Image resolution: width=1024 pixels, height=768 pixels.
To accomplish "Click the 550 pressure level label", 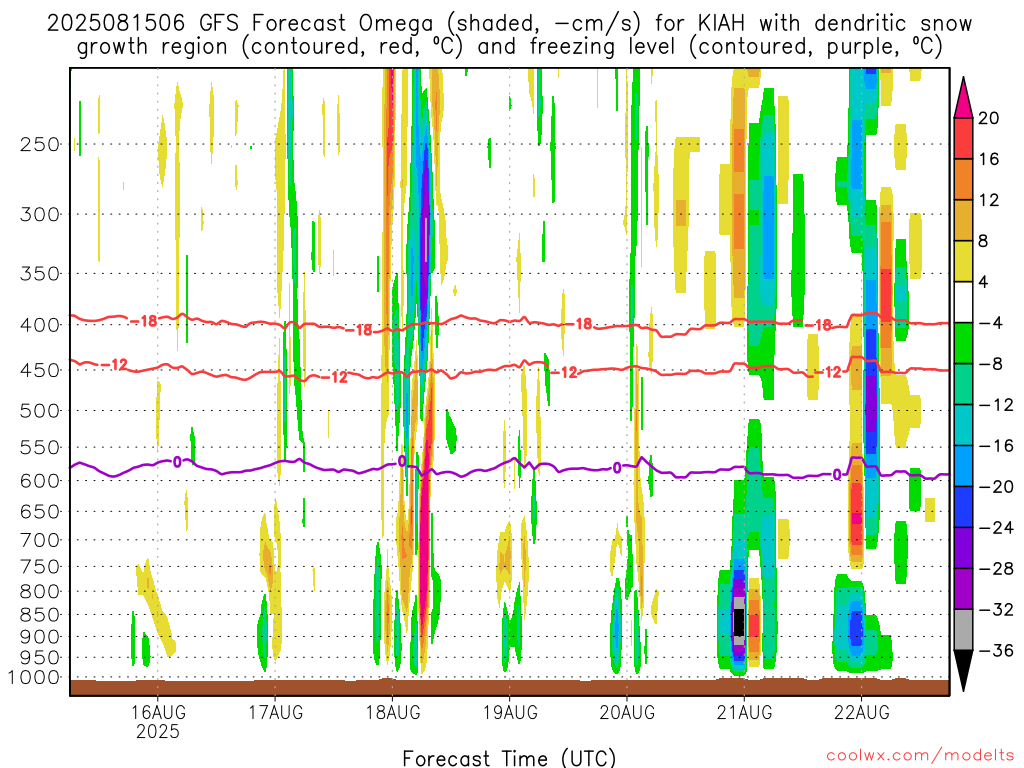I will (40, 447).
